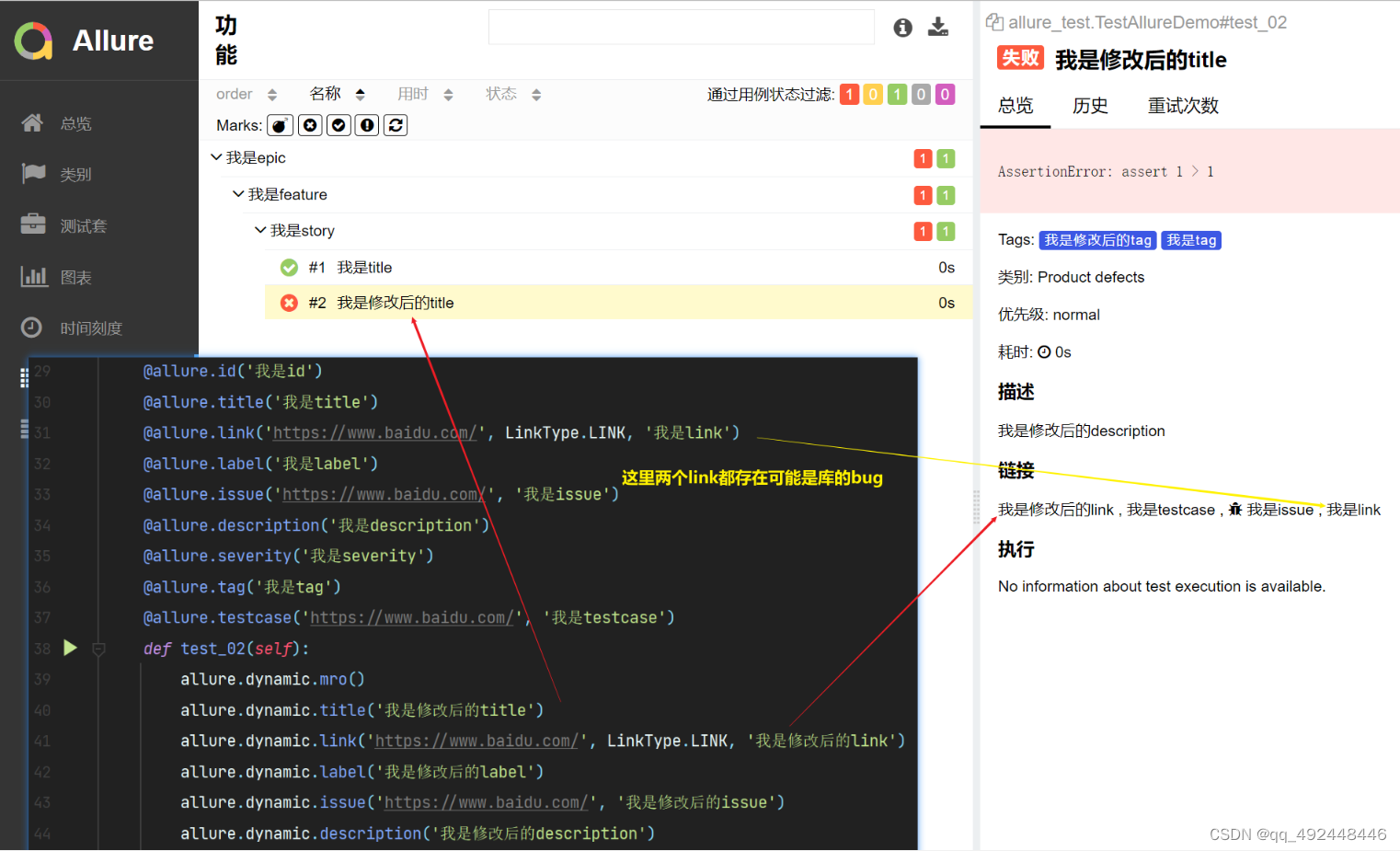Click the download report icon

point(938,27)
